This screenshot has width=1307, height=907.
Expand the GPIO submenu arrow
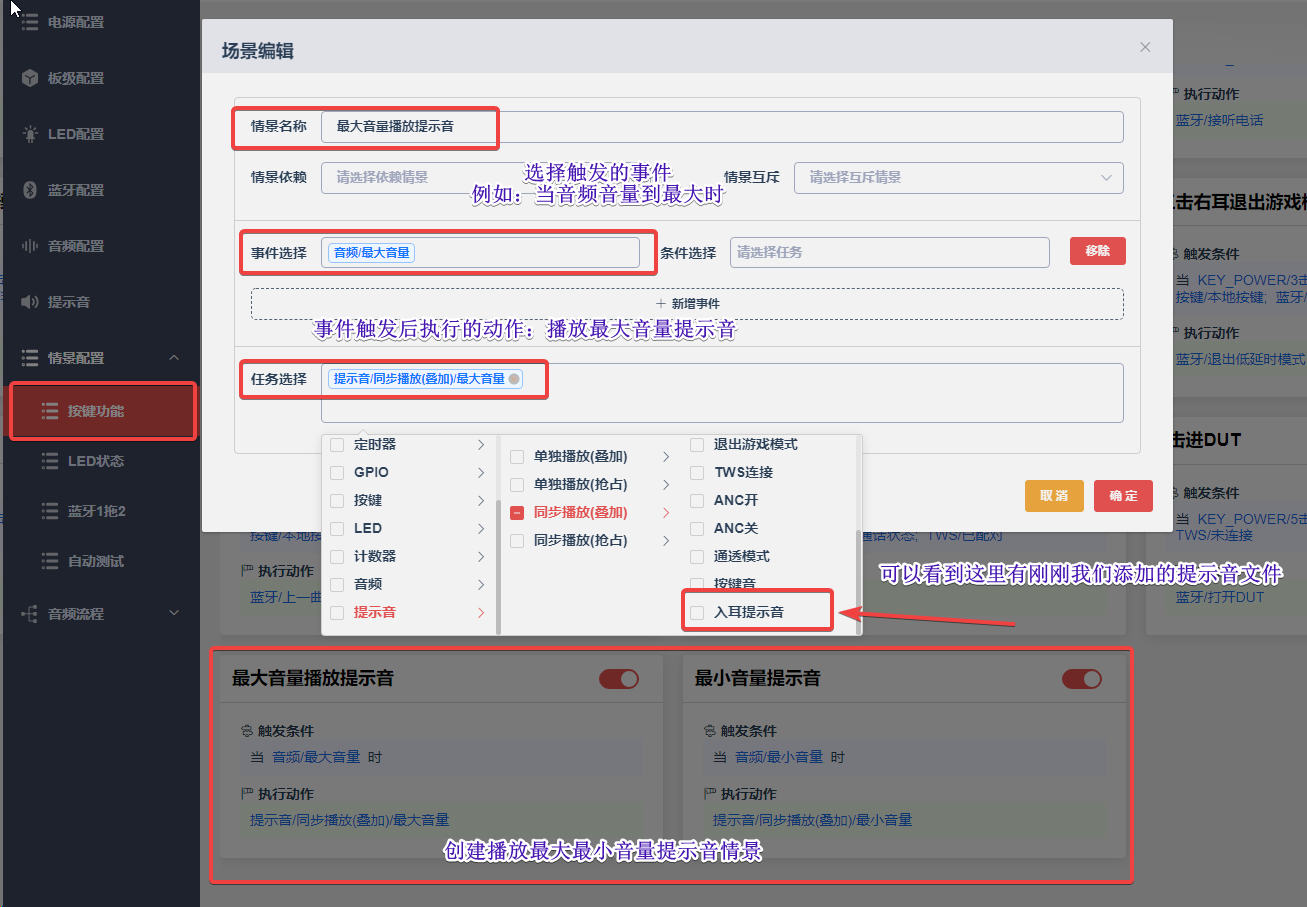(x=481, y=472)
